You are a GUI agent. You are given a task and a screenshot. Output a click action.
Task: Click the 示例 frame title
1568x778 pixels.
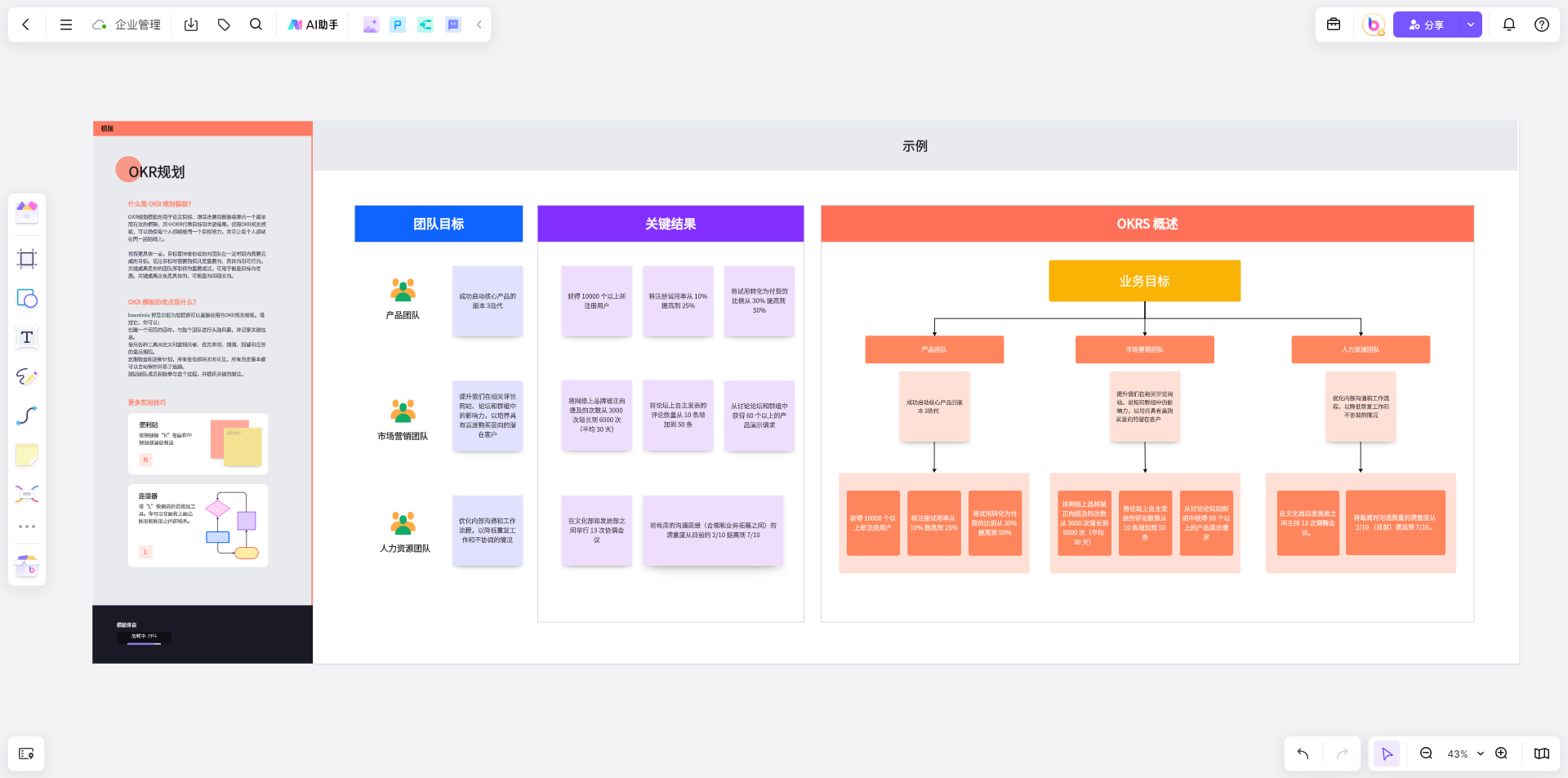pos(915,146)
